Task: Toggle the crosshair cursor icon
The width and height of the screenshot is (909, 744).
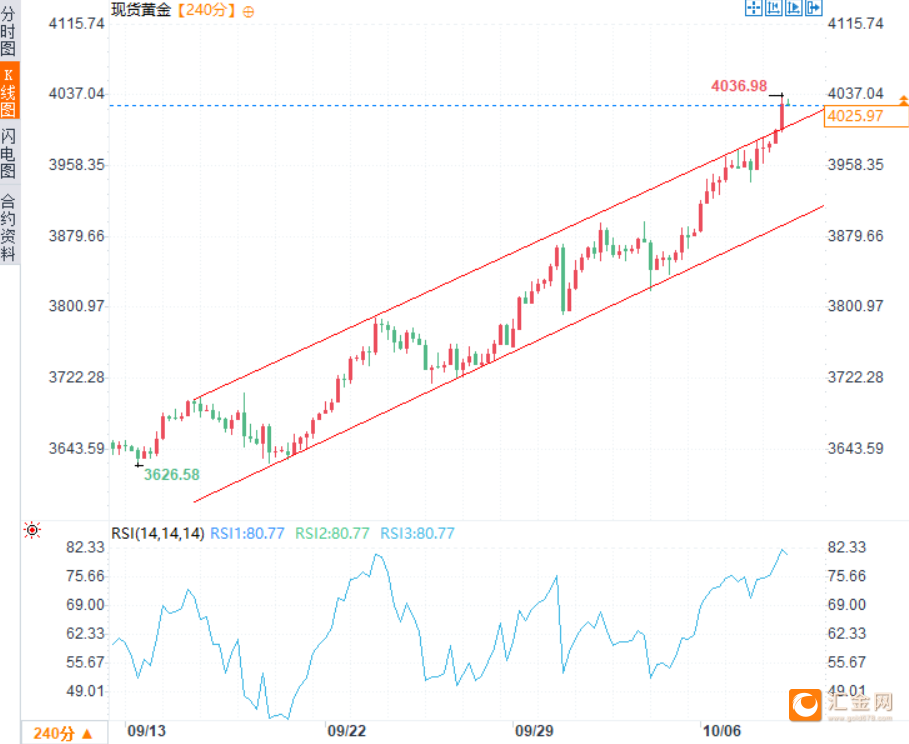Action: click(x=753, y=8)
